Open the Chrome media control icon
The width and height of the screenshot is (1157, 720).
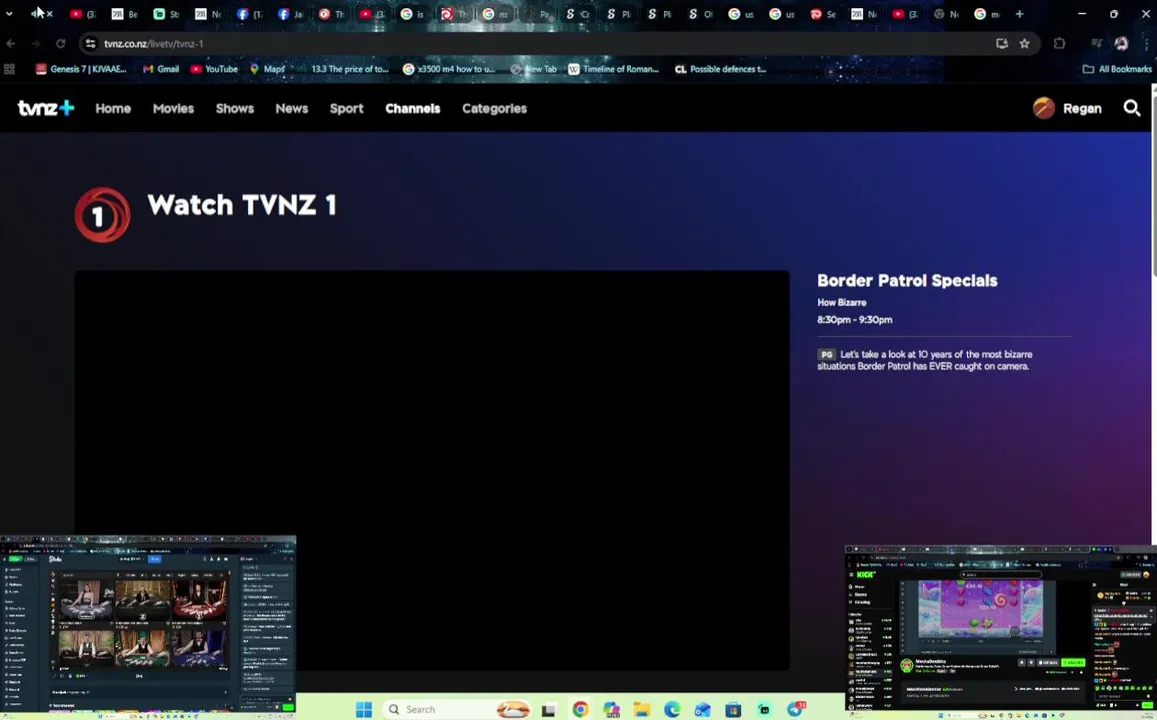[1096, 44]
